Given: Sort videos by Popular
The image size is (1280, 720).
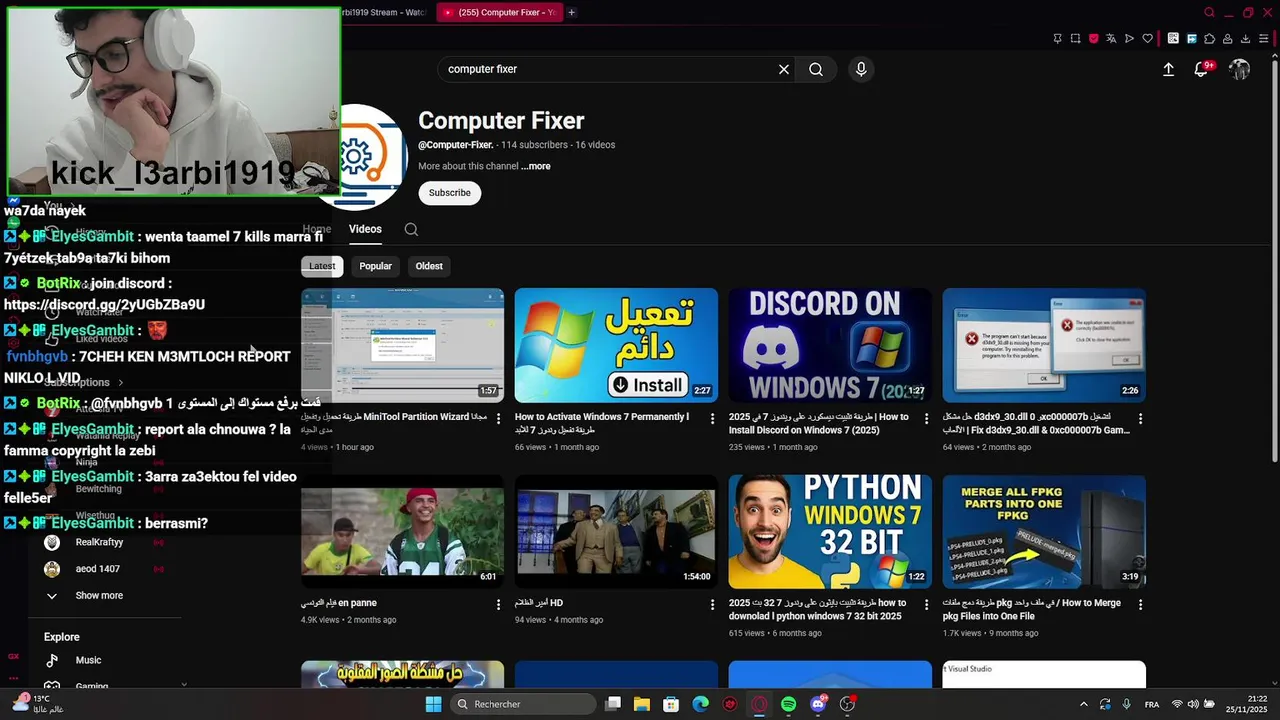Looking at the screenshot, I should tap(375, 266).
